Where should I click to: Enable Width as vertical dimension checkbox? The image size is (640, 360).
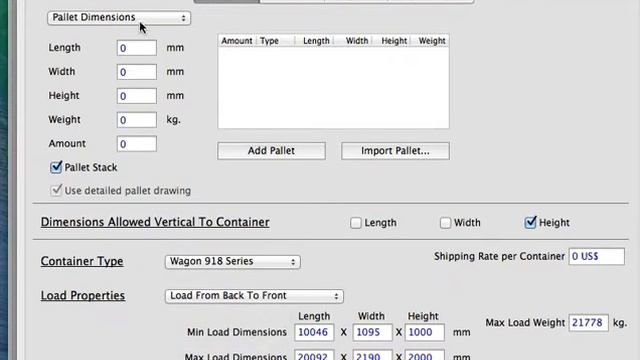click(445, 223)
